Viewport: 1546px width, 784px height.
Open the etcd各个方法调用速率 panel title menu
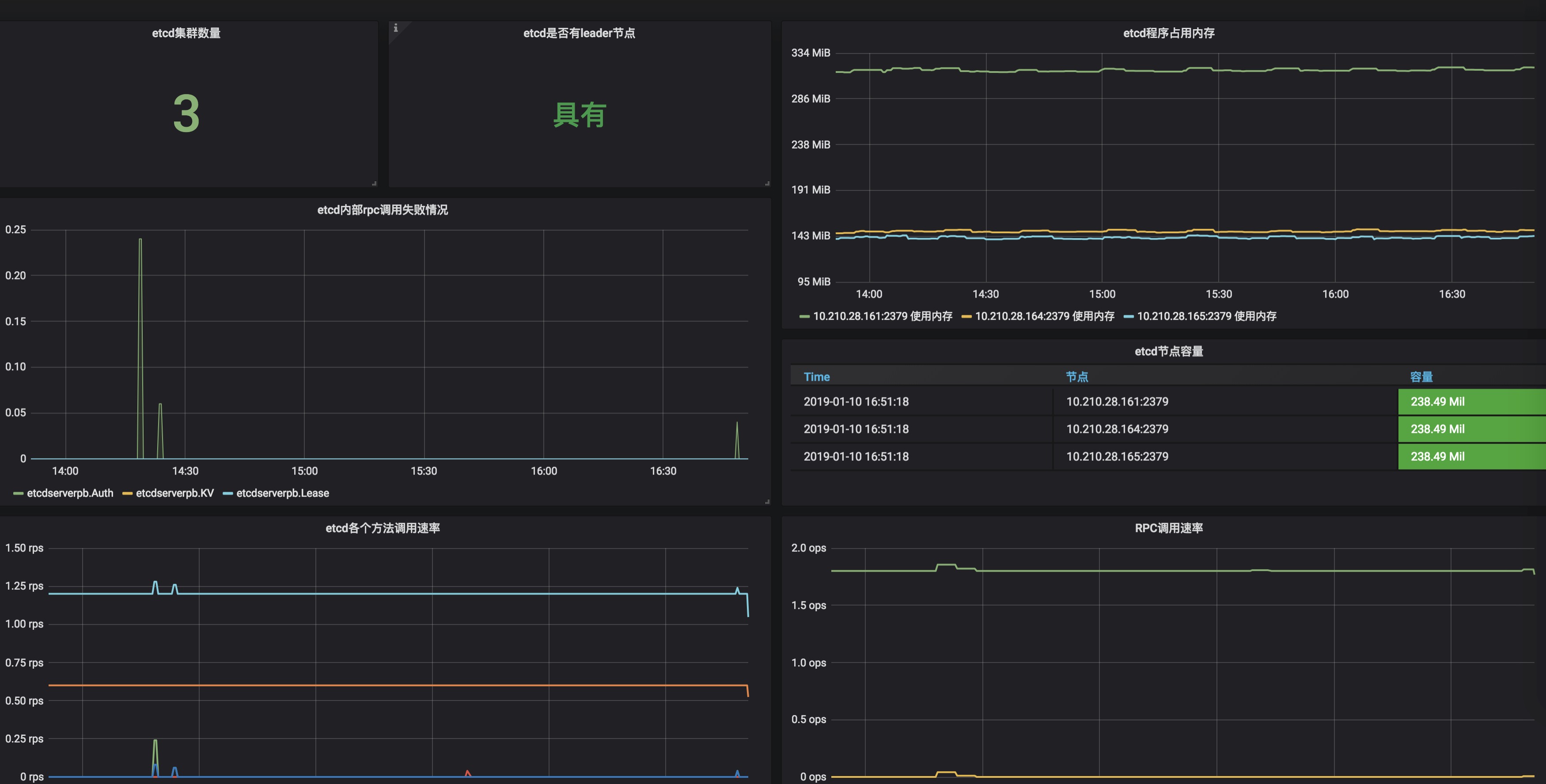pyautogui.click(x=383, y=528)
